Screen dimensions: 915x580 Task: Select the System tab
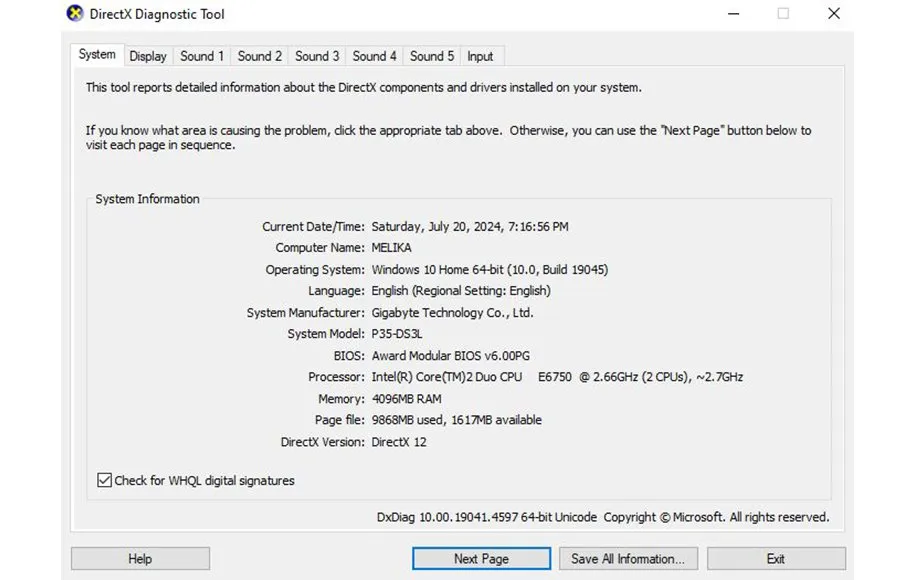coord(97,55)
